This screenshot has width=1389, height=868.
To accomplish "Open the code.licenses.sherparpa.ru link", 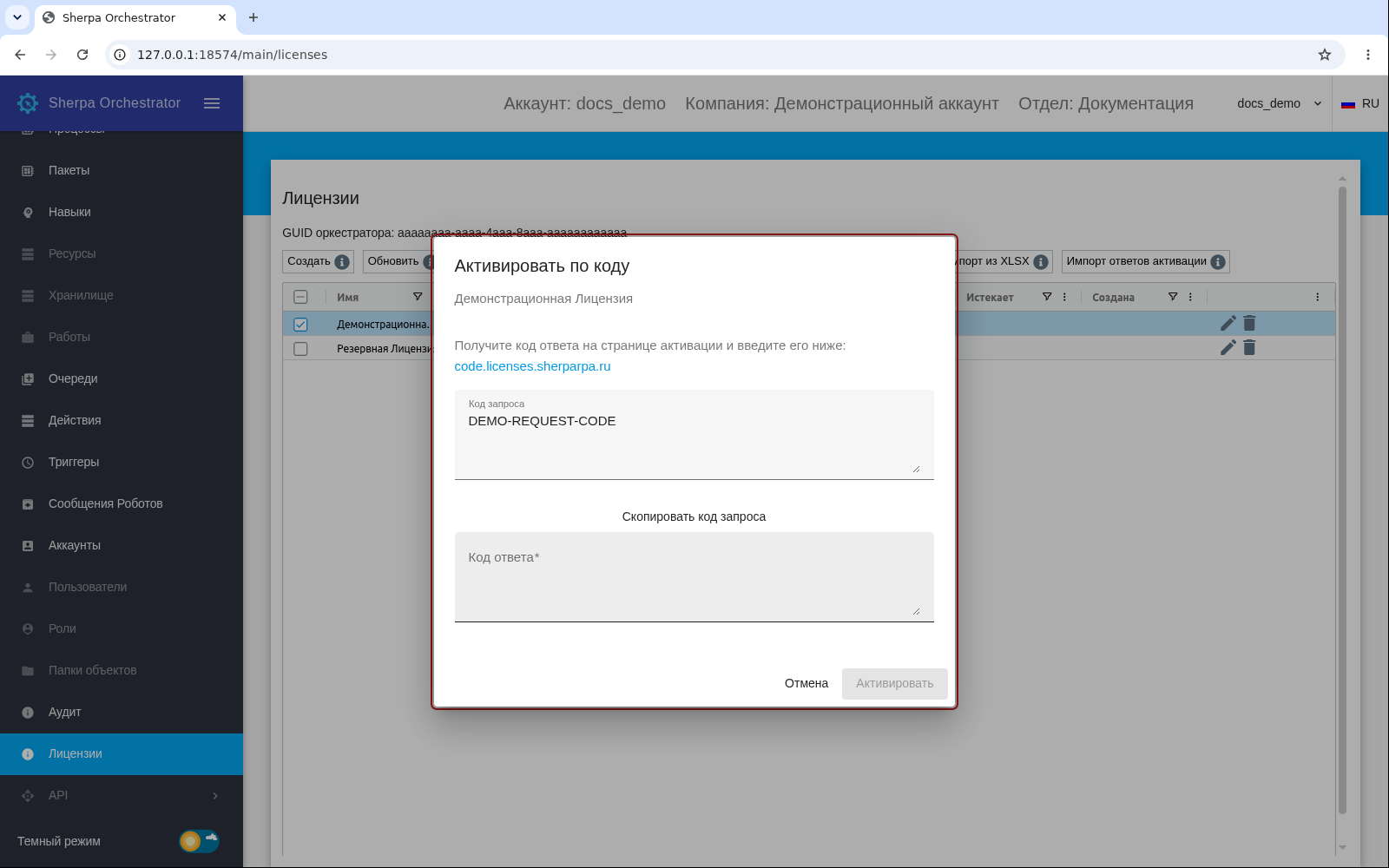I will click(532, 366).
